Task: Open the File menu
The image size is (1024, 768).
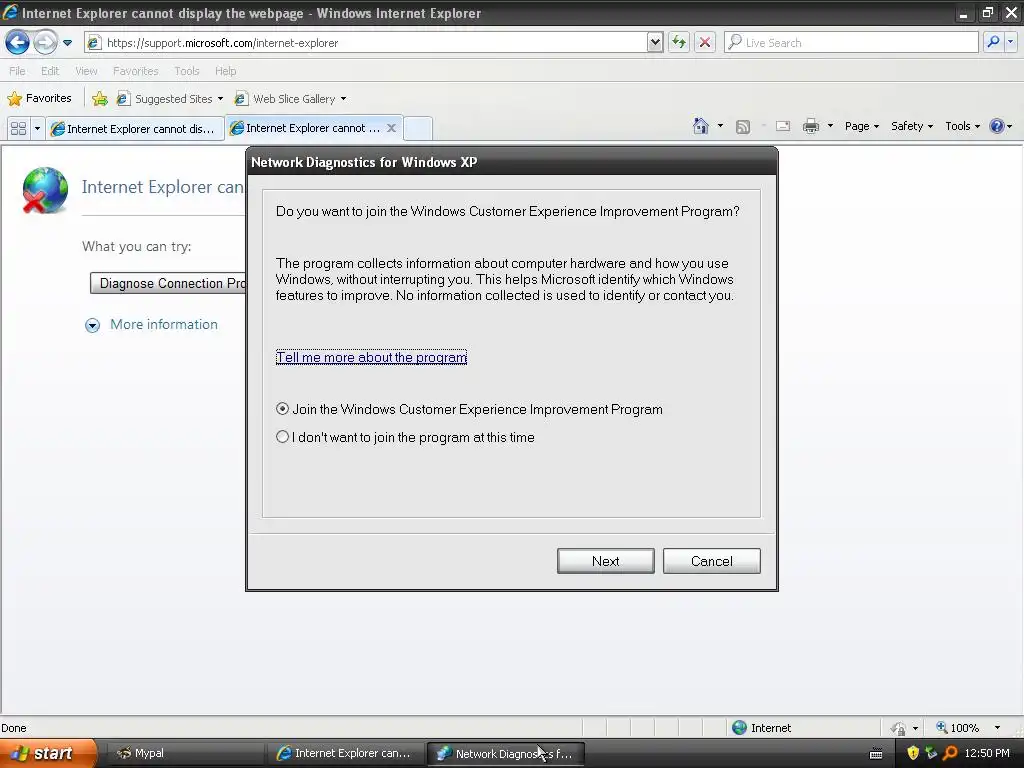Action: coord(17,71)
